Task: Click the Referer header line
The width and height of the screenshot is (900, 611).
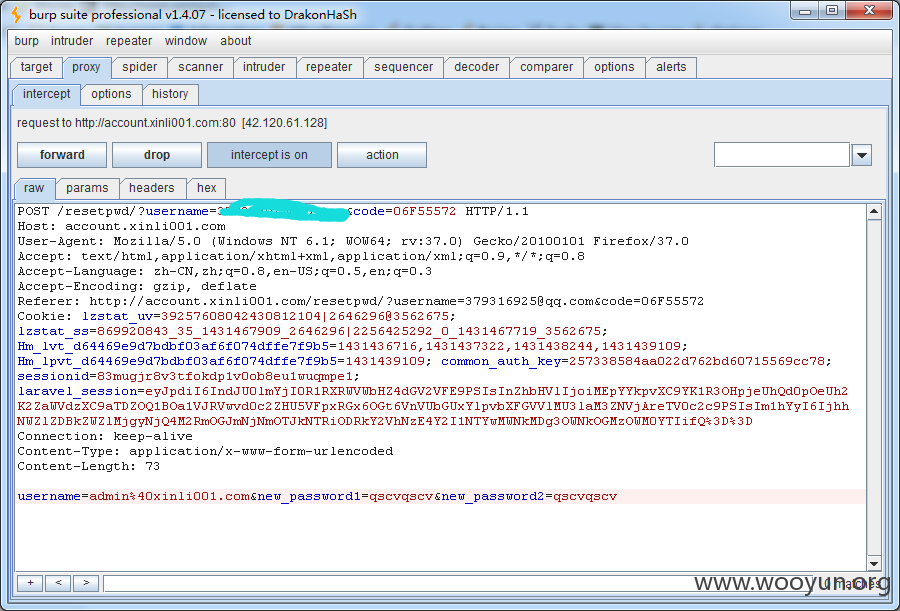Action: [360, 301]
